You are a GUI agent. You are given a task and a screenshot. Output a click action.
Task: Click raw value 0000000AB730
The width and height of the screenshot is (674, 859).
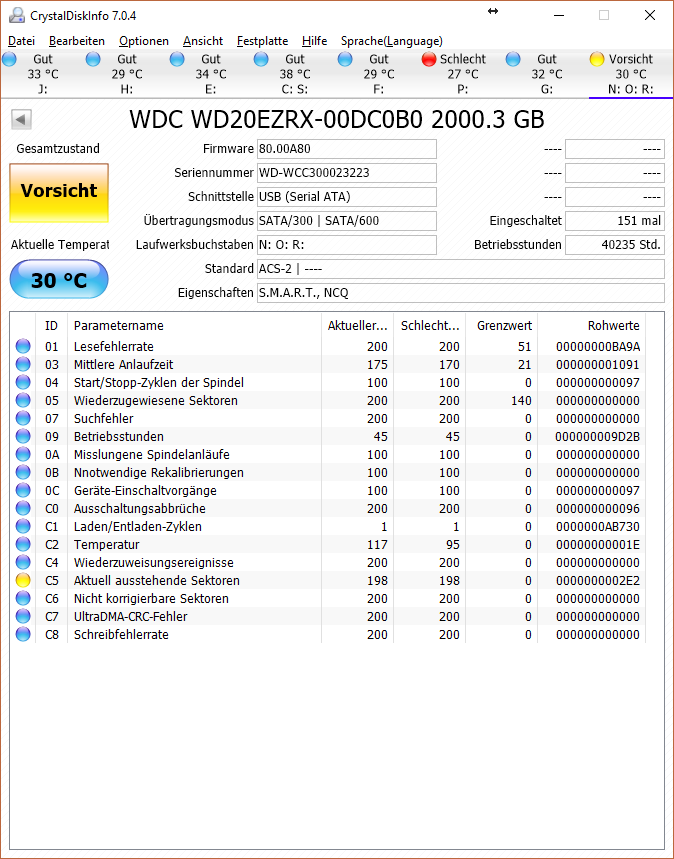(x=598, y=526)
